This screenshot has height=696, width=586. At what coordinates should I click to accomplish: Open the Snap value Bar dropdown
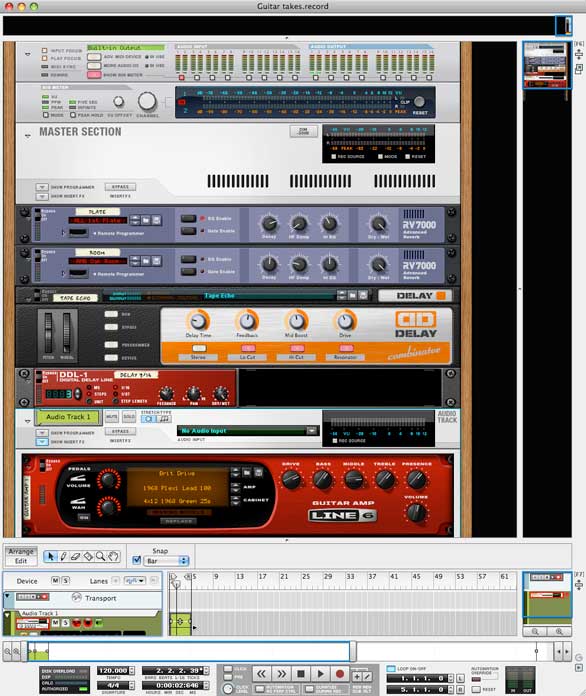167,561
